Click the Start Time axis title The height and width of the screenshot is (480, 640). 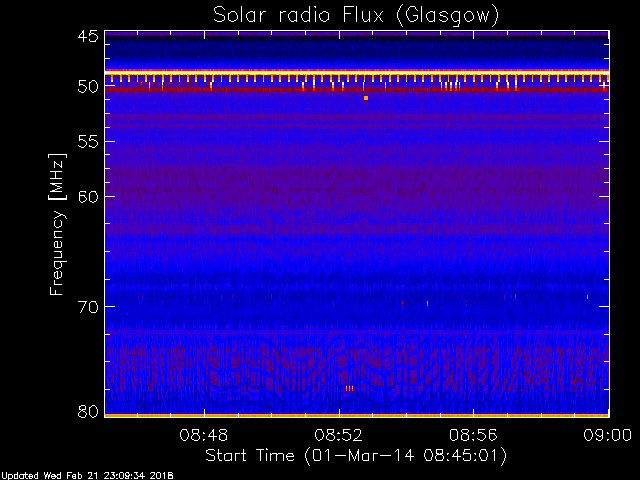(356, 456)
